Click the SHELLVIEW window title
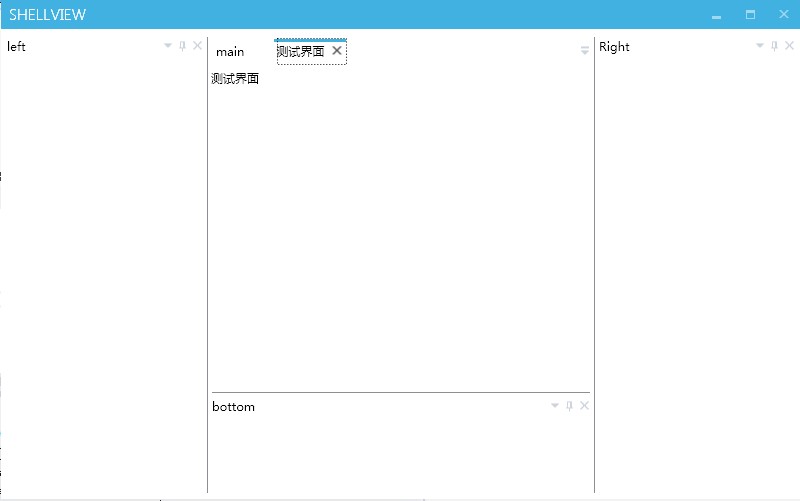 pyautogui.click(x=47, y=15)
